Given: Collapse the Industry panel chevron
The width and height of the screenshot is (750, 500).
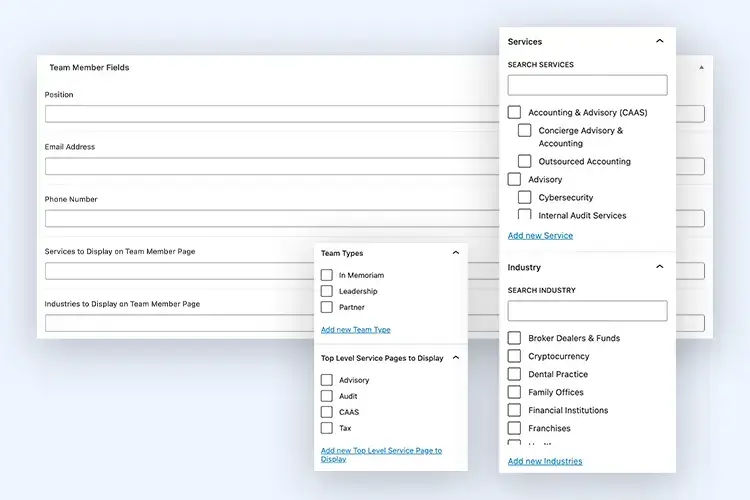Looking at the screenshot, I should [x=659, y=268].
